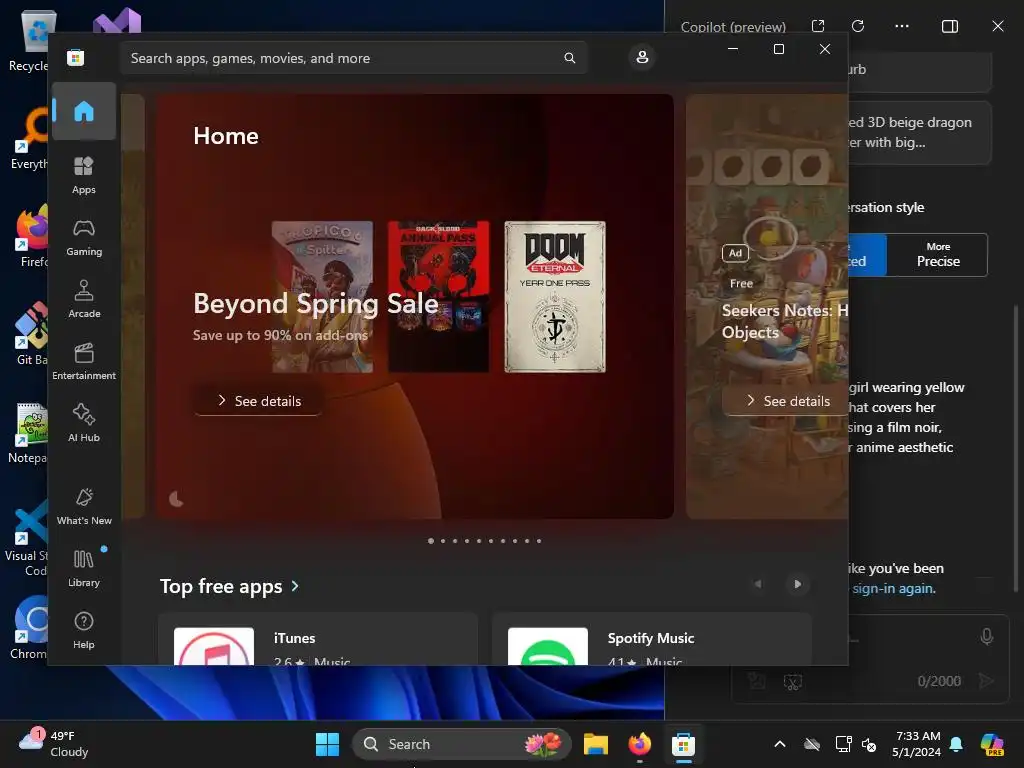
Task: Toggle the Copilot side-by-side layout icon
Action: click(950, 26)
